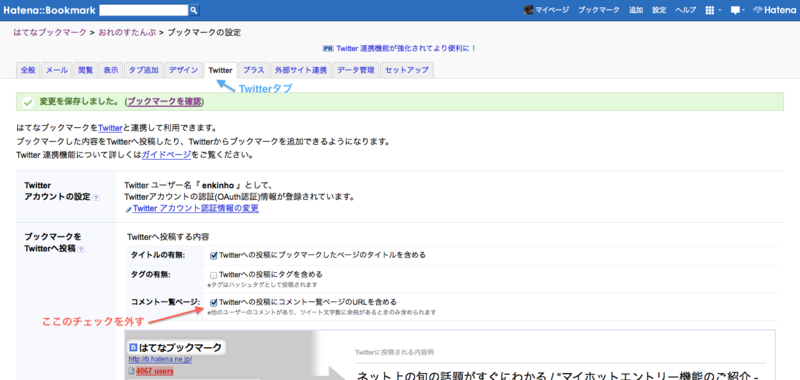Focus the header search field
Screen dimensions: 800x380
144,10
